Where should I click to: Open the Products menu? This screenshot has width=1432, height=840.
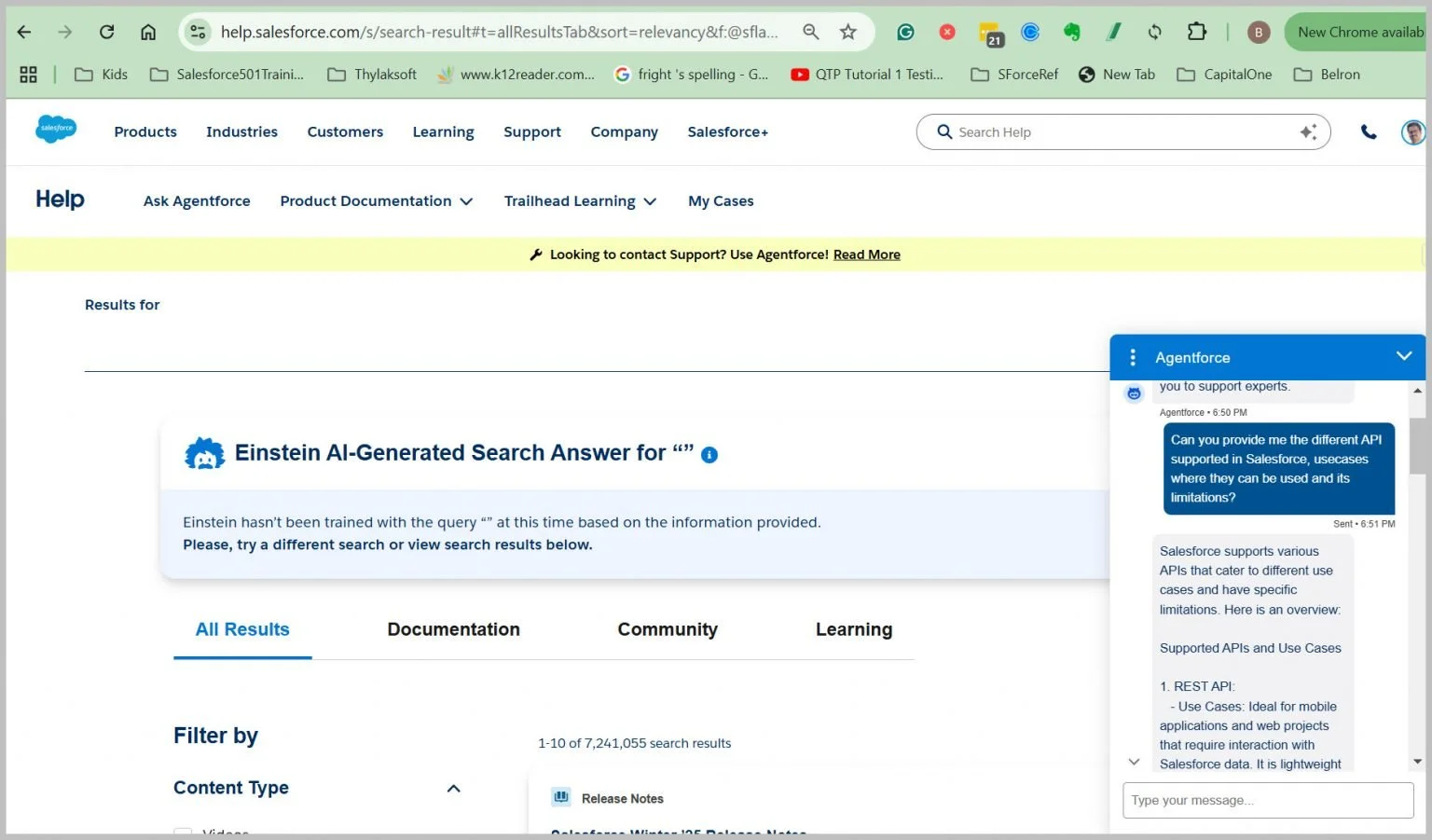[145, 131]
